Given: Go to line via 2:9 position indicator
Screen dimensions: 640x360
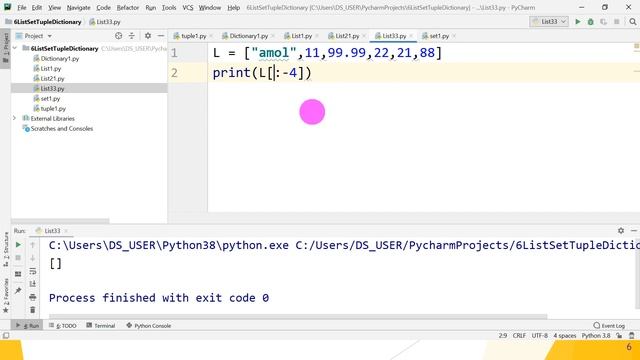Looking at the screenshot, I should point(502,336).
